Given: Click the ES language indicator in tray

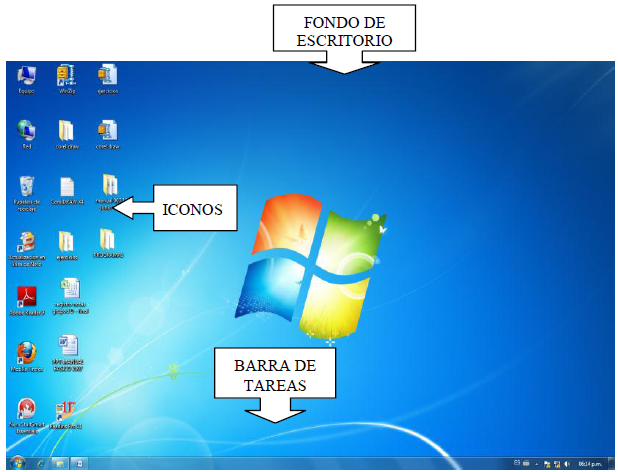Looking at the screenshot, I should [x=517, y=463].
